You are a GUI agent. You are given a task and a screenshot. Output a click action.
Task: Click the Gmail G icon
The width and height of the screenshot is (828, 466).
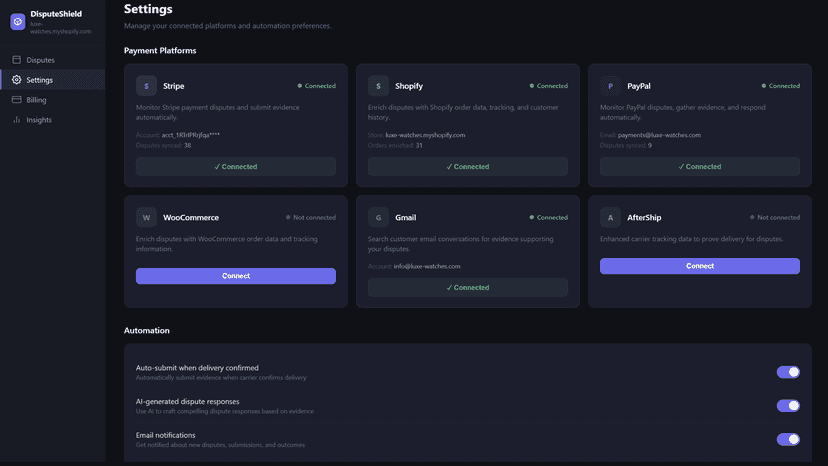pos(378,217)
